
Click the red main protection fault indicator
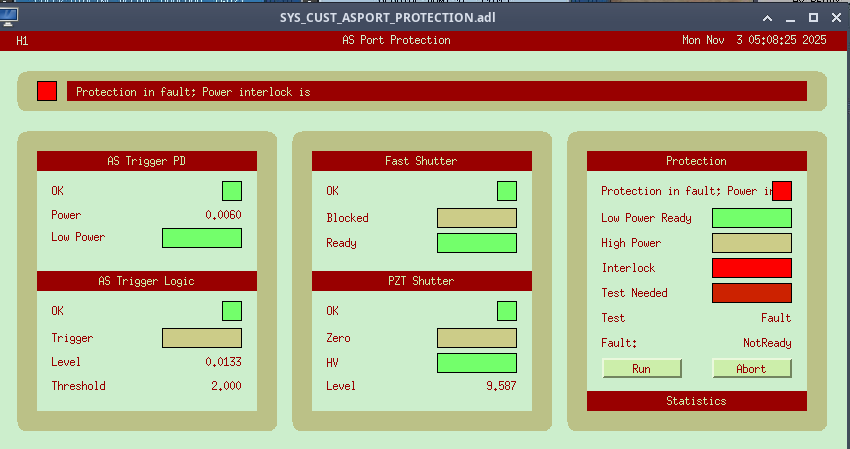(x=47, y=91)
